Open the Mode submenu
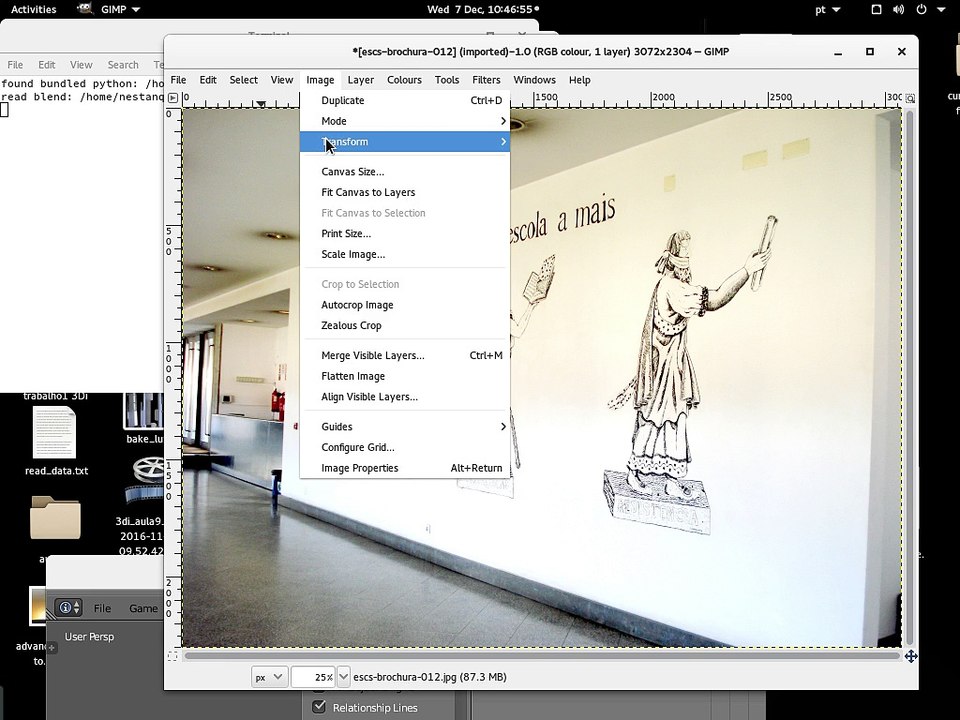The image size is (960, 720). [405, 121]
